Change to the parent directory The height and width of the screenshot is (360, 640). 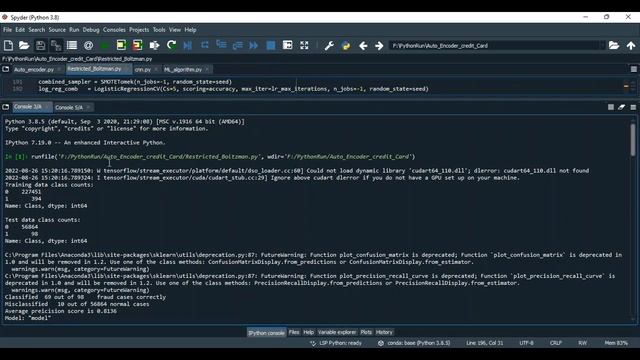pyautogui.click(x=631, y=45)
